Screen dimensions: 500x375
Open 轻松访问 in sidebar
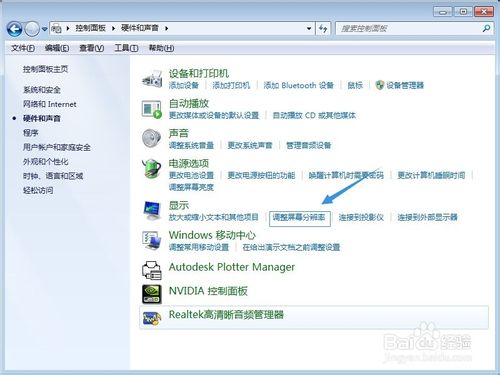(38, 190)
